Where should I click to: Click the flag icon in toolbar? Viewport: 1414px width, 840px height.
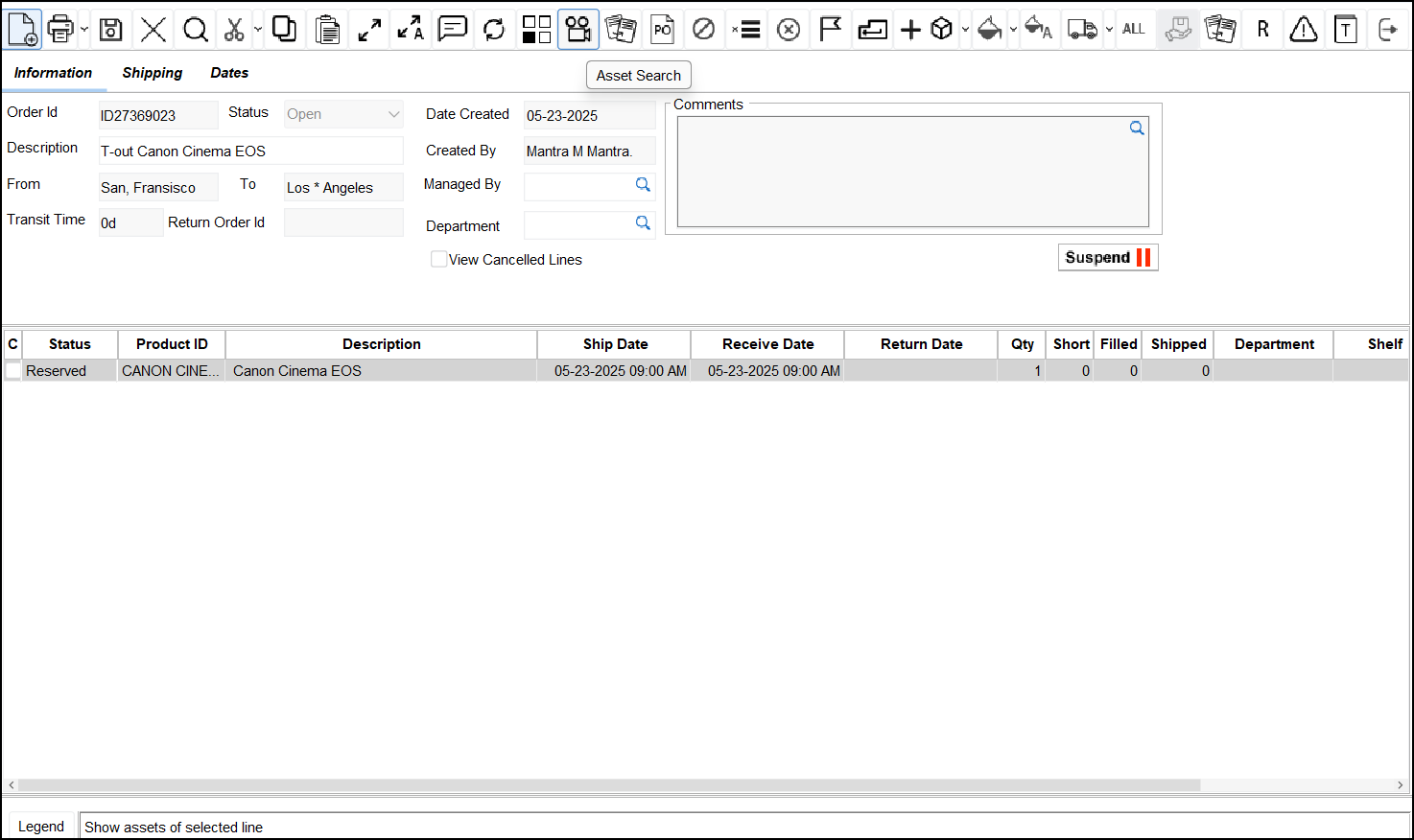tap(830, 30)
